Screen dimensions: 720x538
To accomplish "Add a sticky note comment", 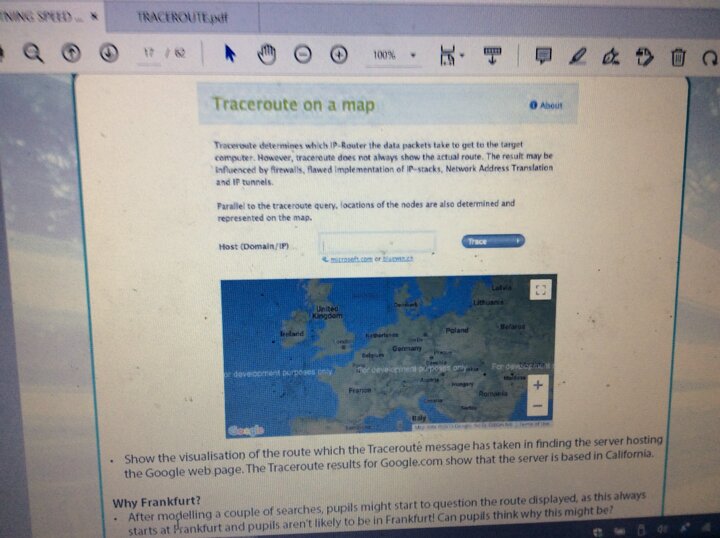I will click(544, 56).
